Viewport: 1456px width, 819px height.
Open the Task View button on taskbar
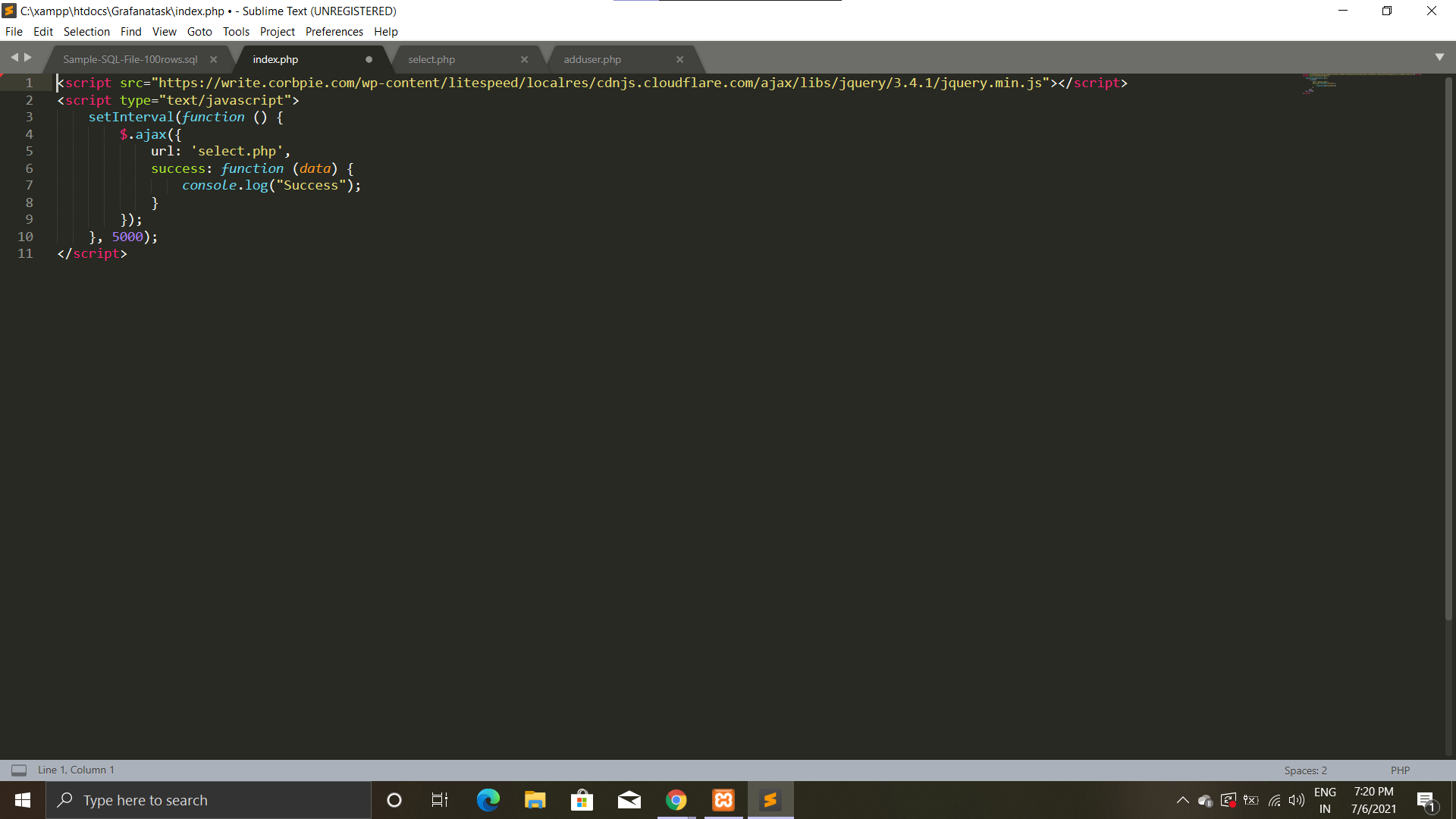click(x=440, y=800)
